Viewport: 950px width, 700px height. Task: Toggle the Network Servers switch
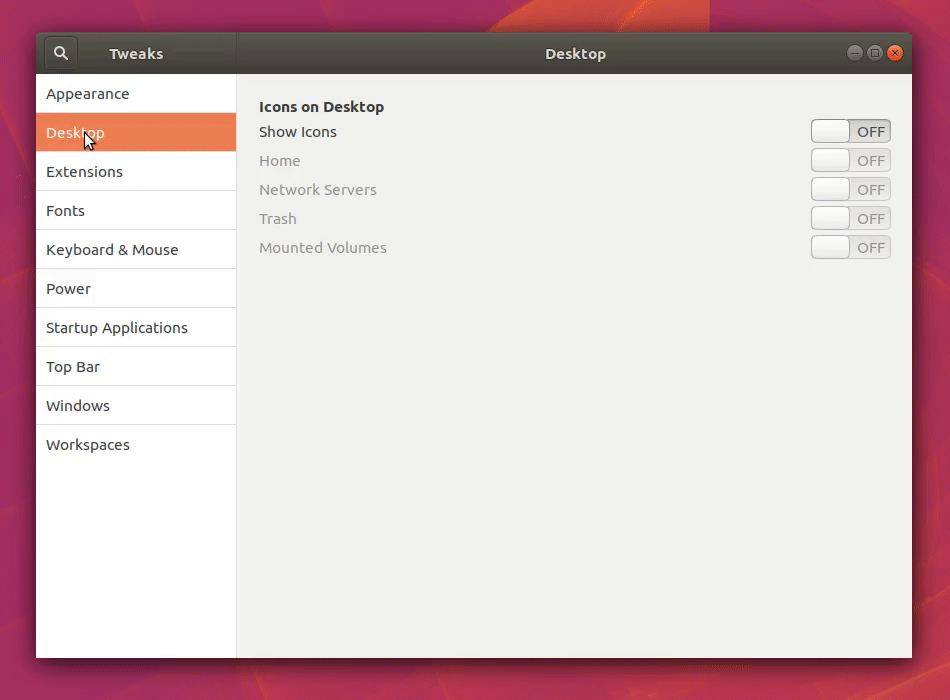tap(850, 189)
